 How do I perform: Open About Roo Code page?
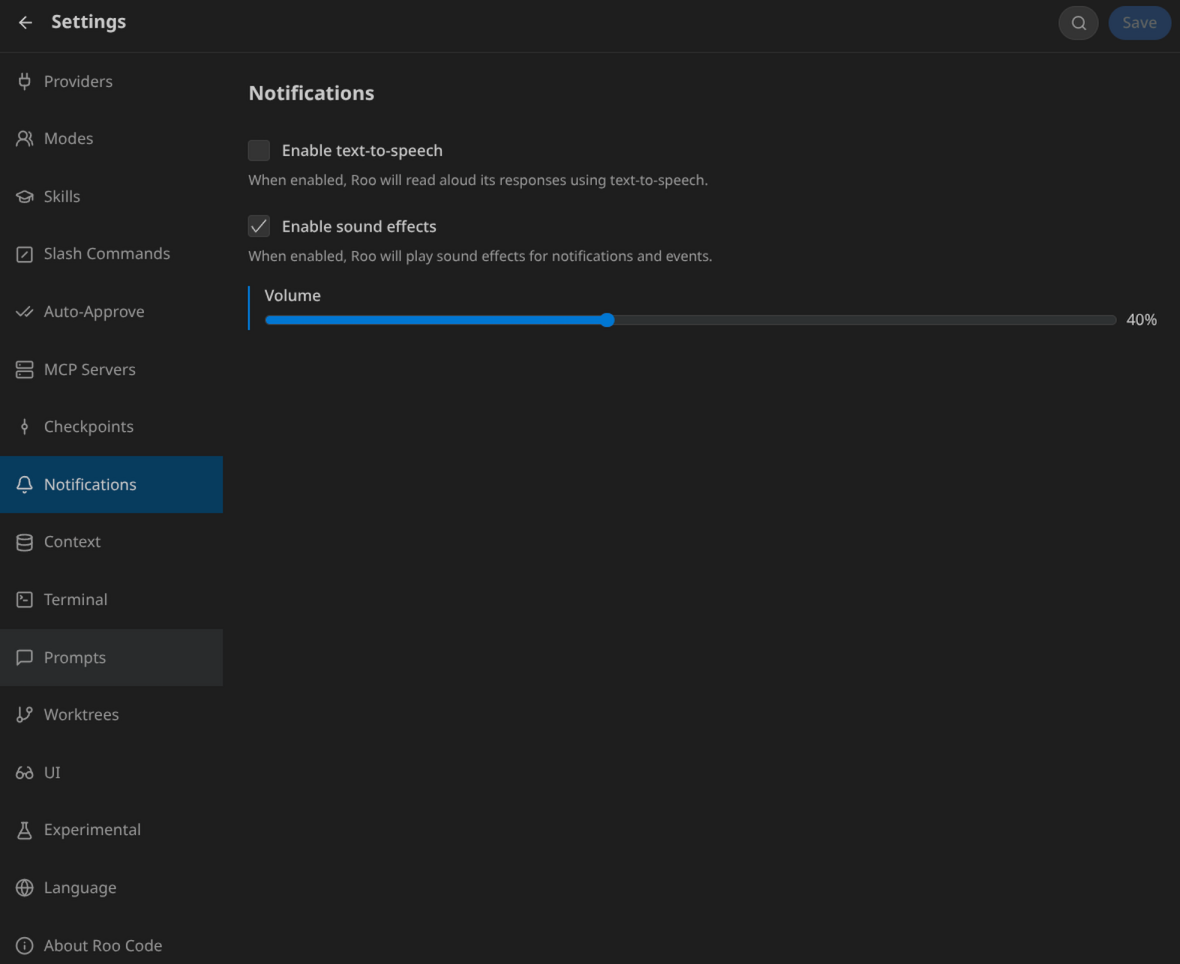pyautogui.click(x=102, y=946)
